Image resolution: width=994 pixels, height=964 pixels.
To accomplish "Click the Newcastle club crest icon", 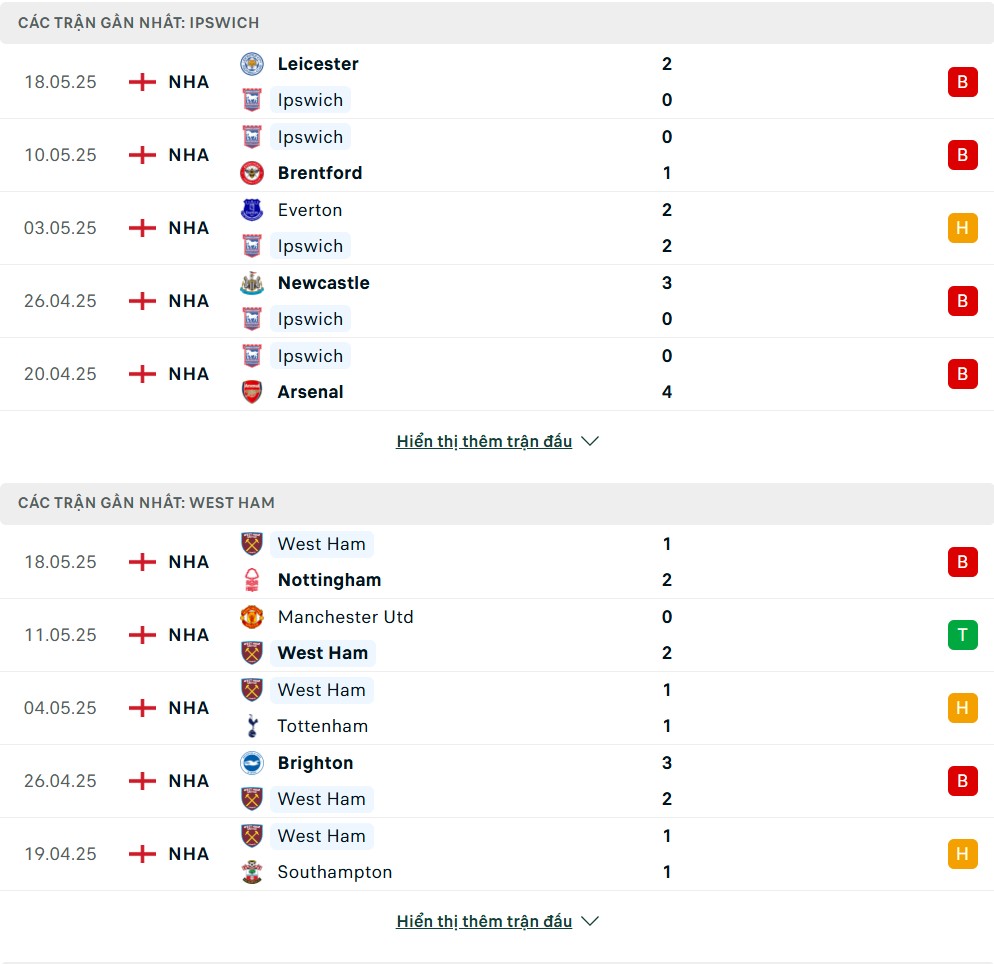I will point(252,283).
